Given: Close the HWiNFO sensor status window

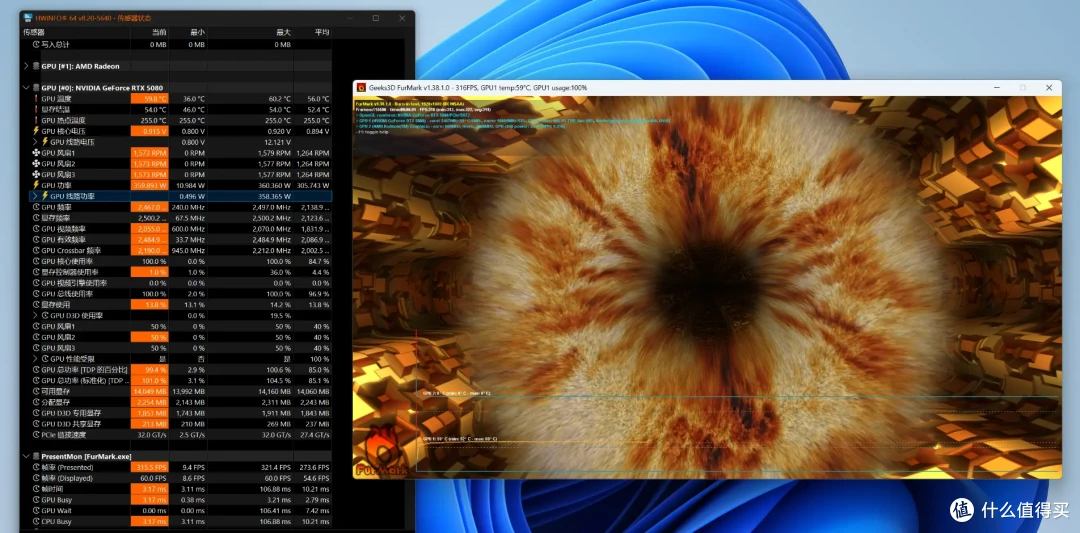Looking at the screenshot, I should tap(402, 18).
